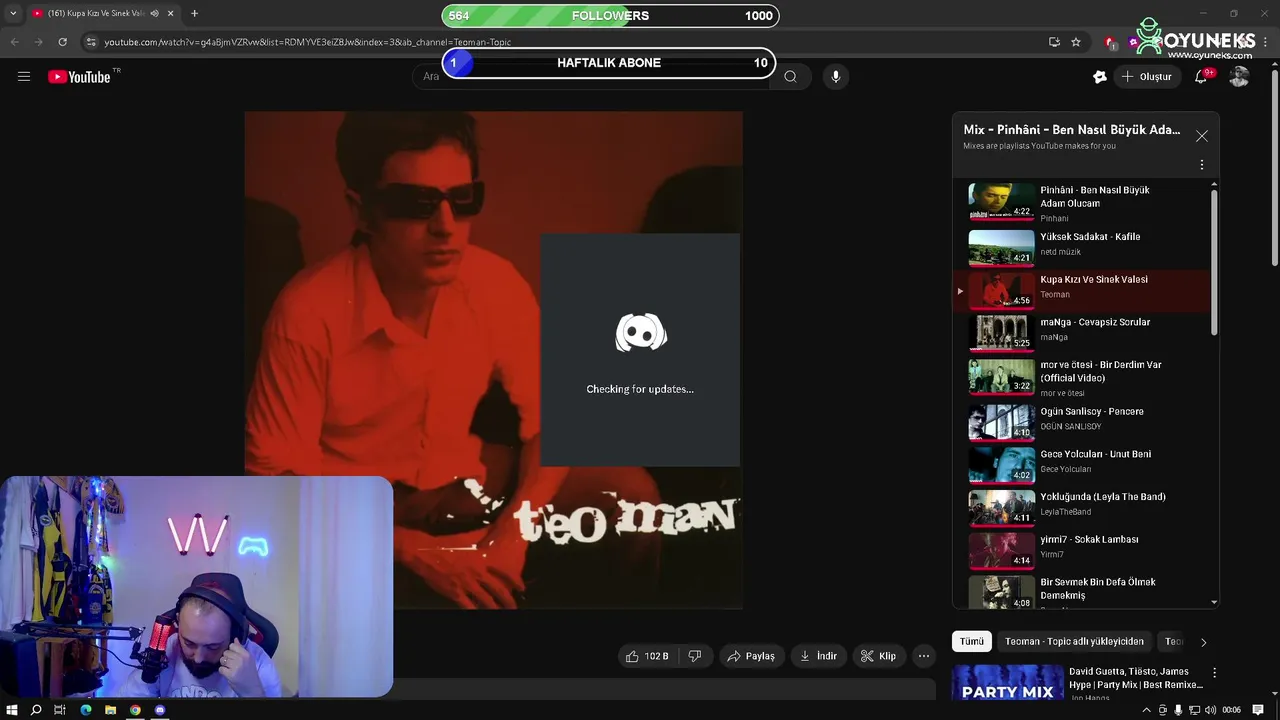Open the system tray hidden icons chevron
1280x720 pixels.
coord(1146,710)
